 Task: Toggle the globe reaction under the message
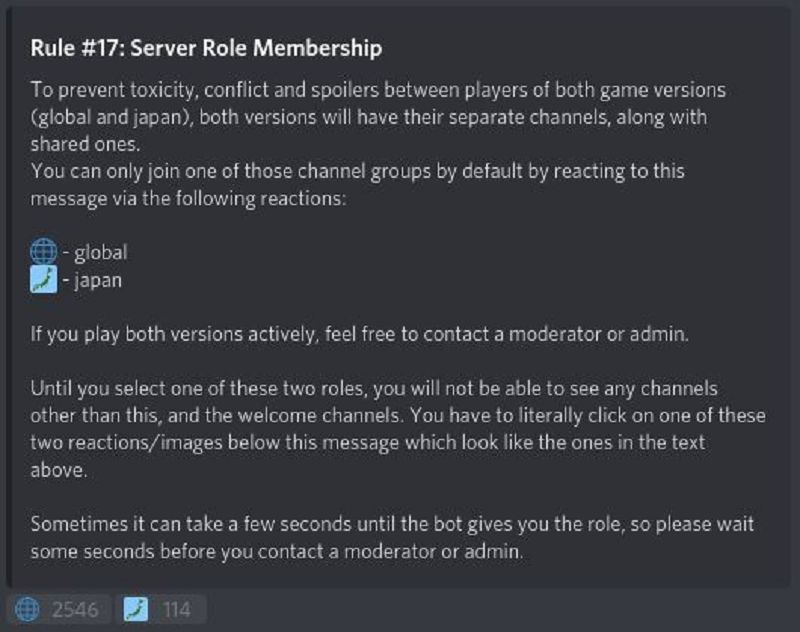59,609
